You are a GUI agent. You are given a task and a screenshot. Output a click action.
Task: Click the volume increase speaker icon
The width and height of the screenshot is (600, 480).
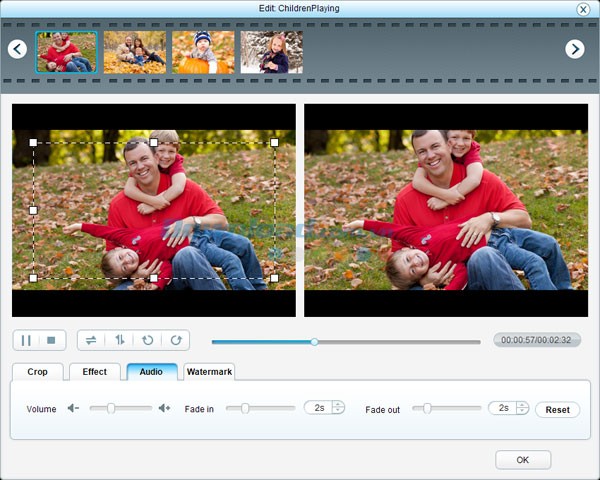tap(164, 408)
